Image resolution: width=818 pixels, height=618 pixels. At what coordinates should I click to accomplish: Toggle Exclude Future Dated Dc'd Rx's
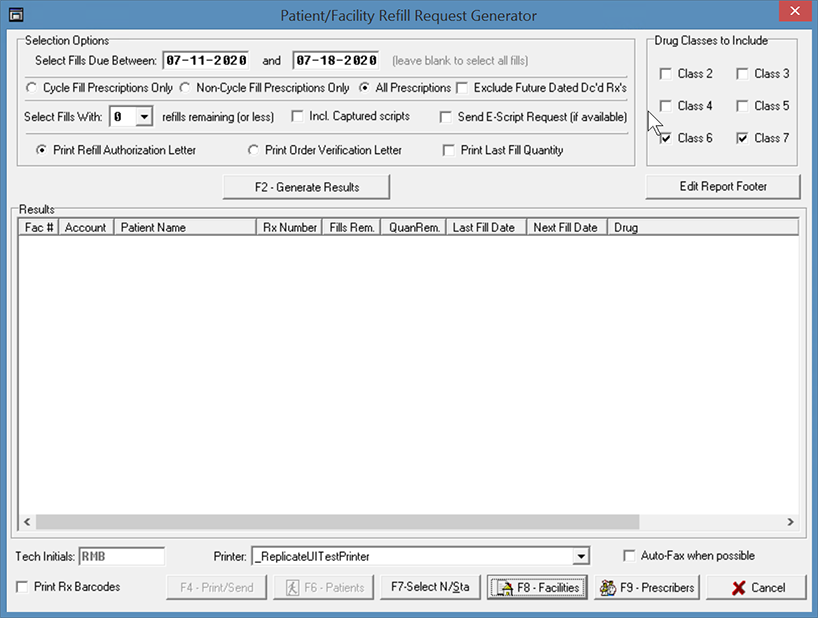pyautogui.click(x=463, y=87)
